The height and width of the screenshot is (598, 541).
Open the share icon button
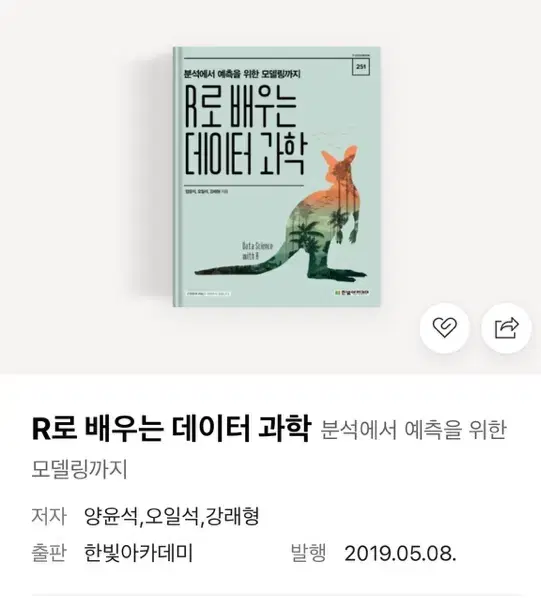click(506, 328)
